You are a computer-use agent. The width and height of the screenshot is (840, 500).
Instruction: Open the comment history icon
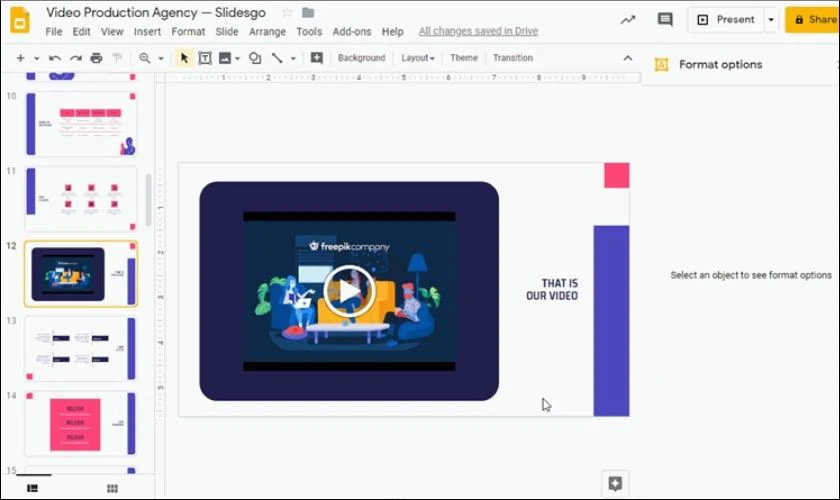(x=665, y=20)
